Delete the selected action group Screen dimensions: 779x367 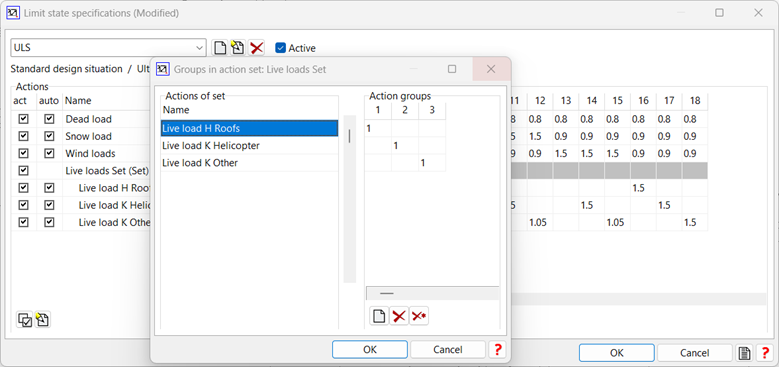[x=399, y=316]
